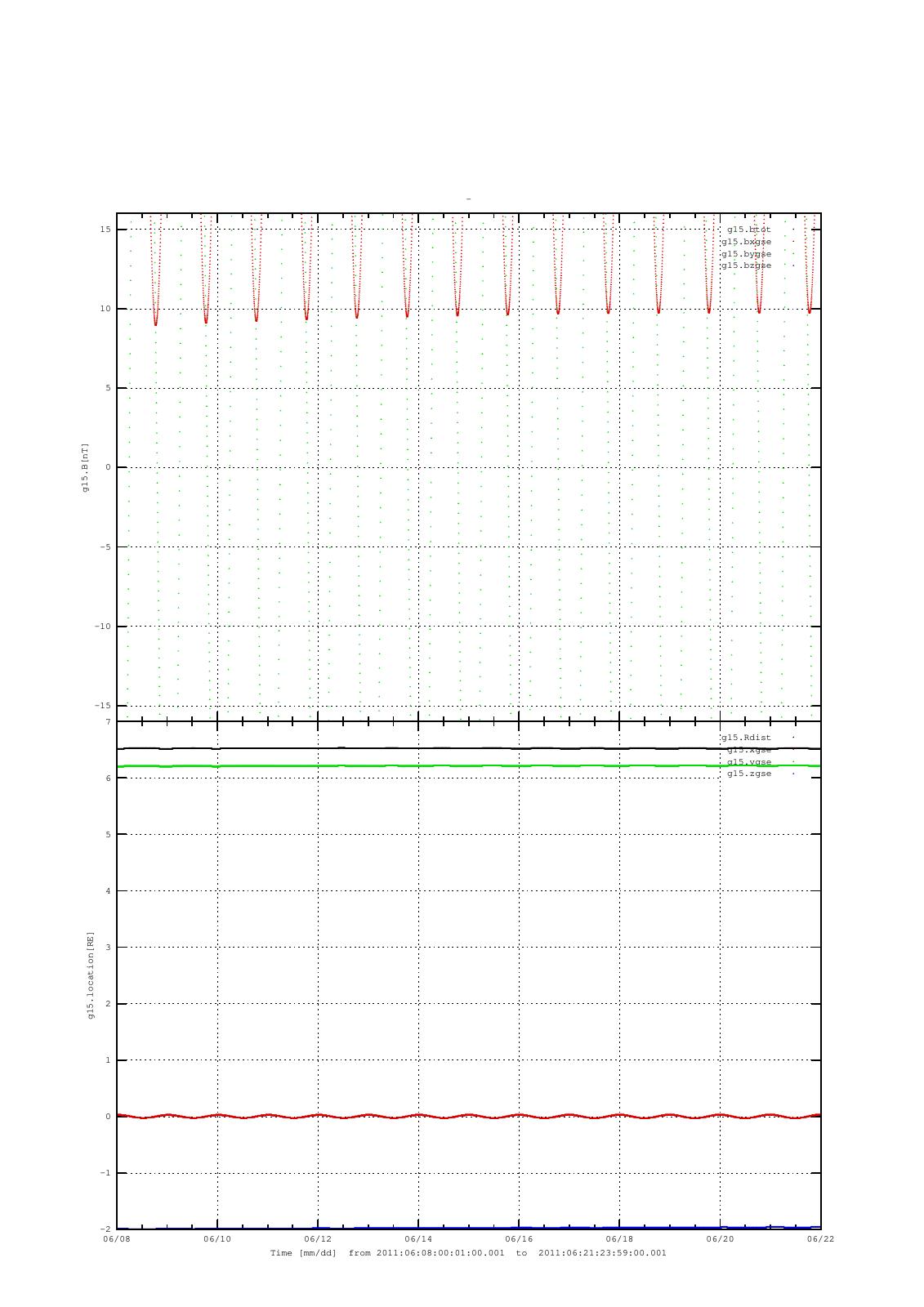Click the 4 tick on the location axis
Image resolution: width=924 pixels, height=1307 pixels.
pos(108,891)
